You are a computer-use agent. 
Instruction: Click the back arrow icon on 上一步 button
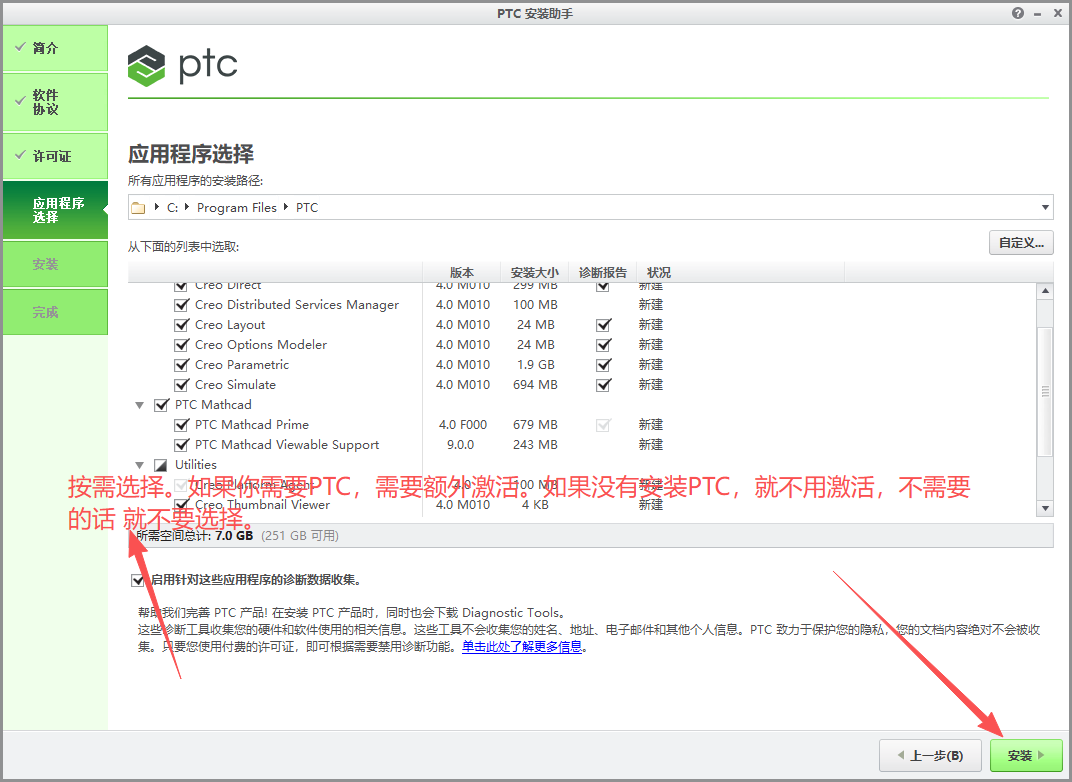[899, 756]
